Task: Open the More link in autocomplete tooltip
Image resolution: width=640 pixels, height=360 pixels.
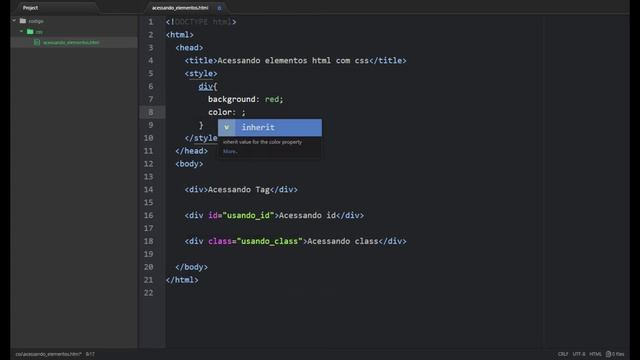Action: click(x=230, y=151)
